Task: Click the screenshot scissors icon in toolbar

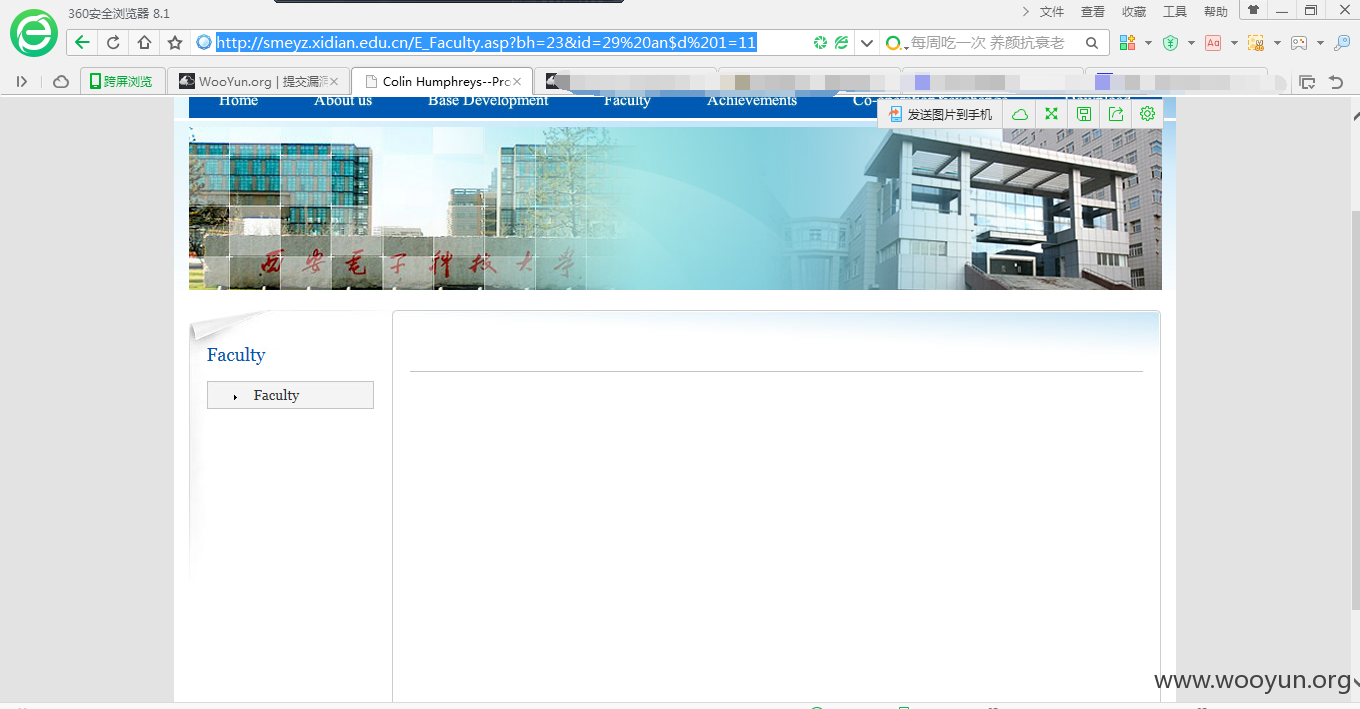Action: point(1256,42)
